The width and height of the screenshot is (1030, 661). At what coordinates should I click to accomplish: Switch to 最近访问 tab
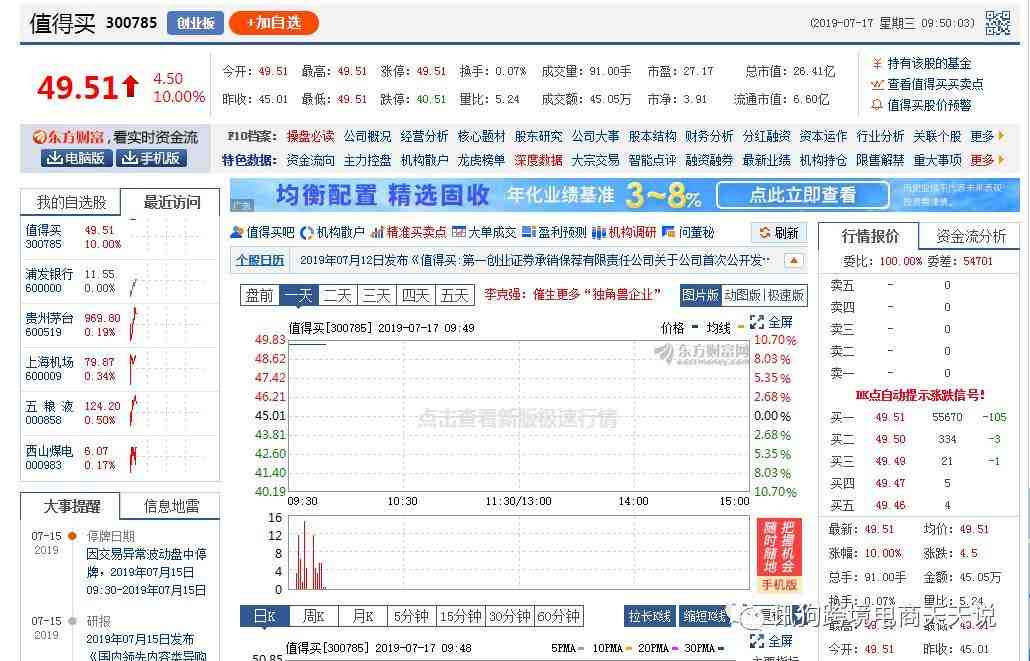171,202
